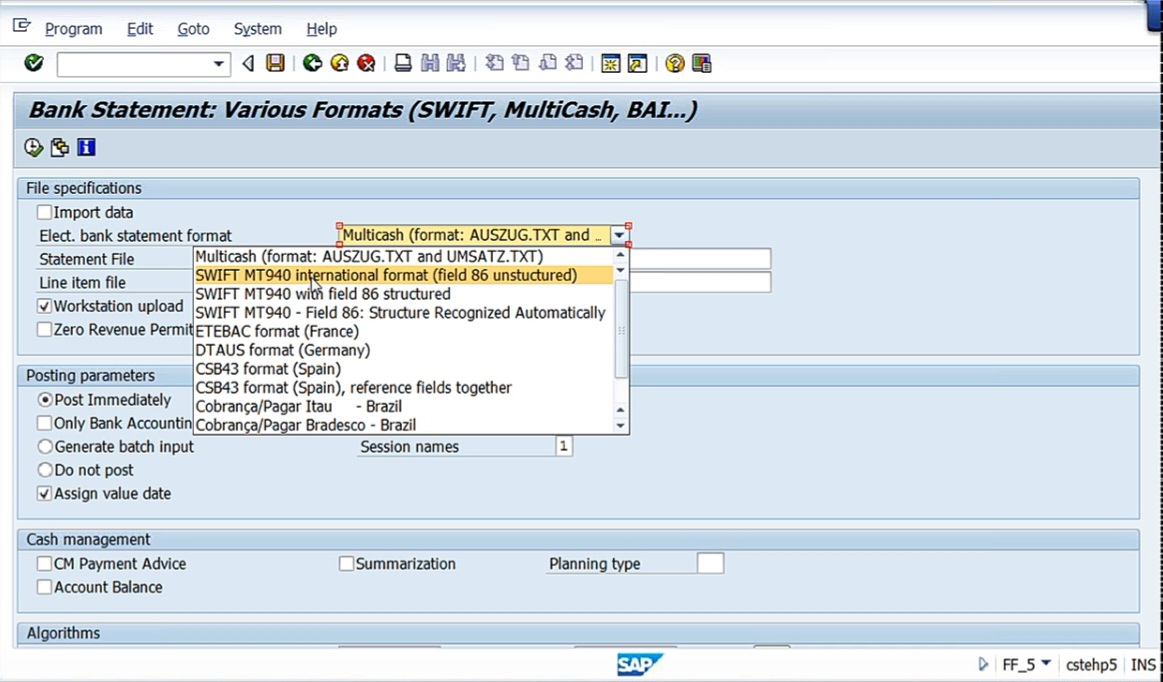Screen dimensions: 1163x682
Task: Open the System menu
Action: click(x=257, y=29)
